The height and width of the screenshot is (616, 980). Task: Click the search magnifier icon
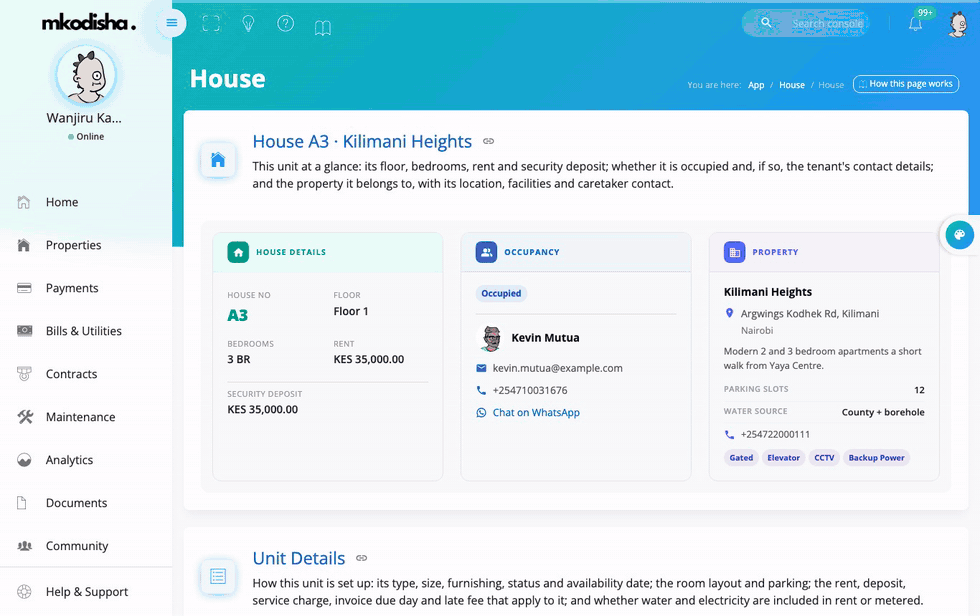pyautogui.click(x=766, y=22)
